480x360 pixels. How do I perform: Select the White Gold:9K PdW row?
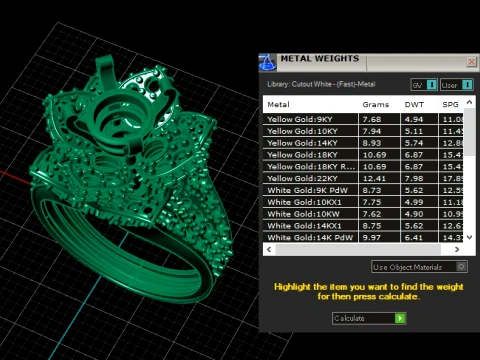363,190
